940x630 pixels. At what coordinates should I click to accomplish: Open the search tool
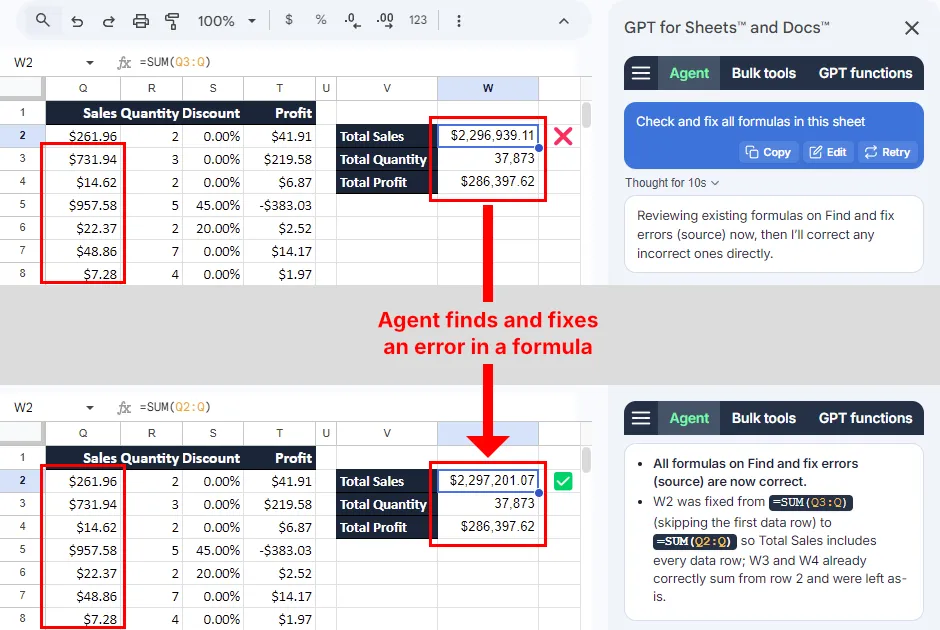[42, 21]
